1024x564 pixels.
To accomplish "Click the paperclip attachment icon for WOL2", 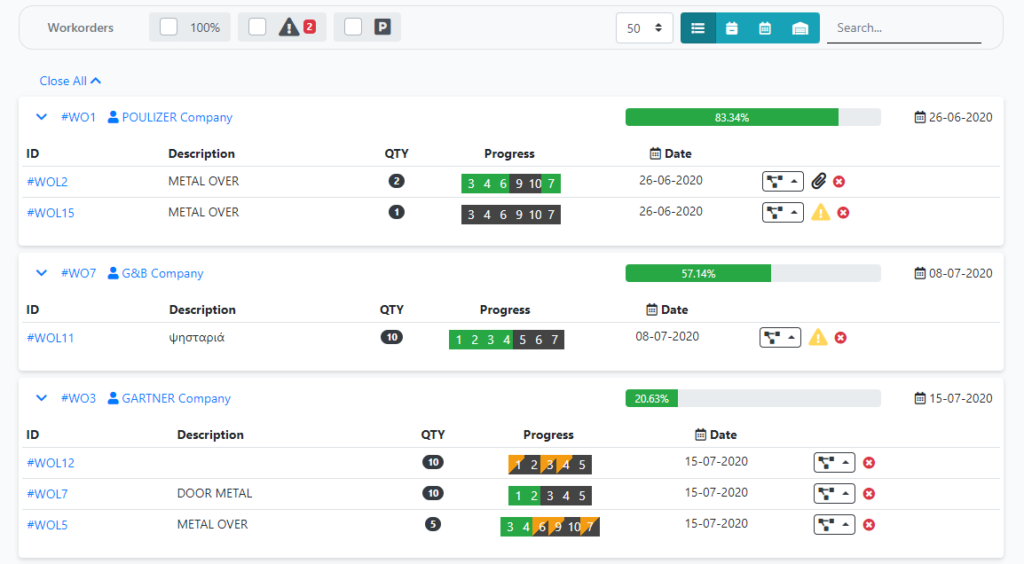I will tap(818, 182).
